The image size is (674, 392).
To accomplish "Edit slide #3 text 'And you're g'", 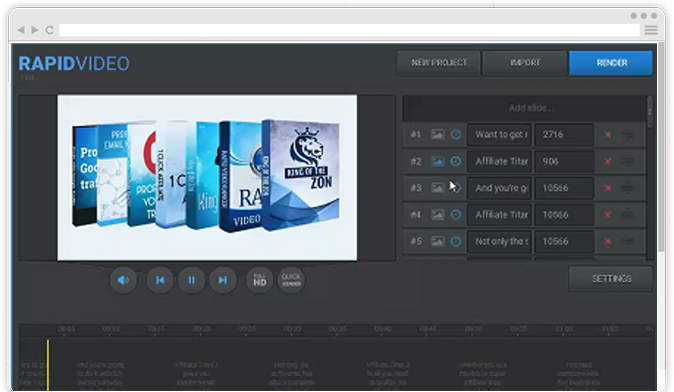I will click(499, 188).
